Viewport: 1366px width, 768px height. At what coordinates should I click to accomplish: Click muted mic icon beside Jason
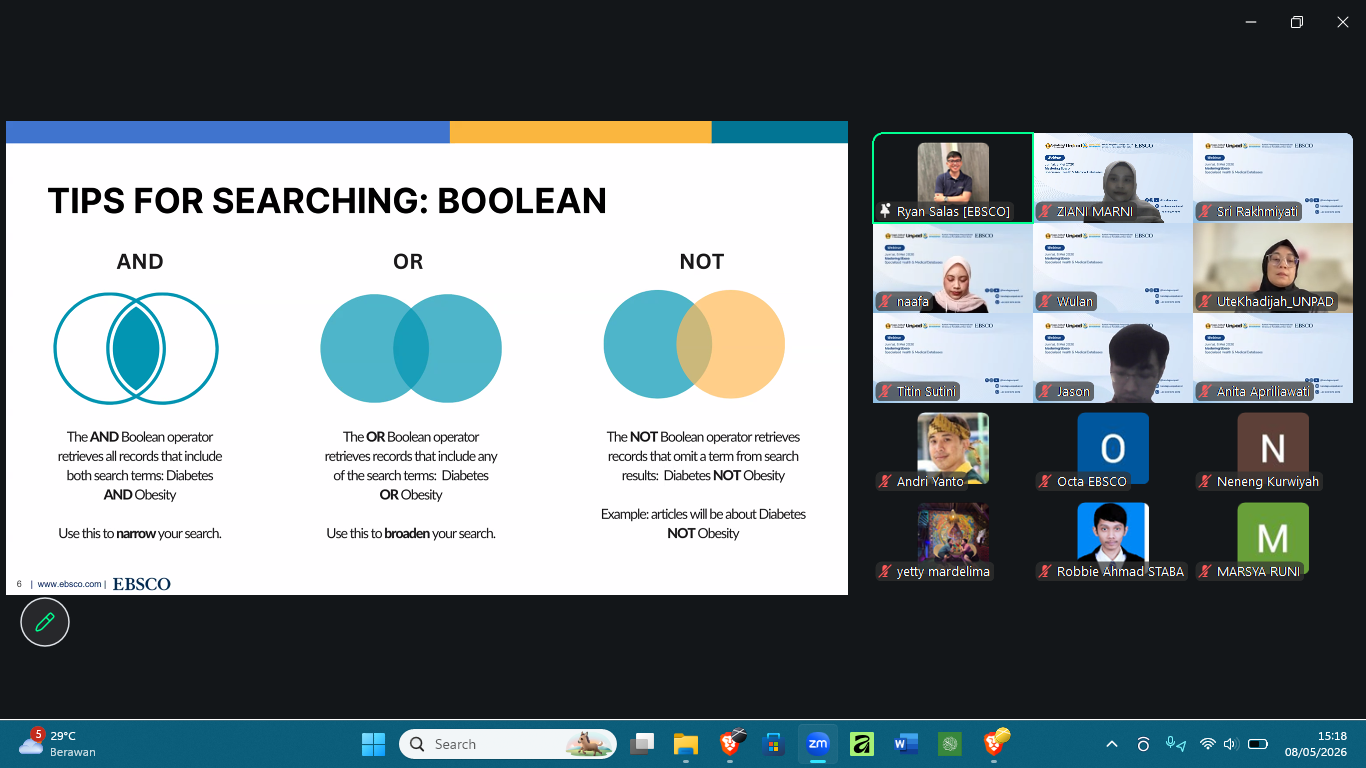[x=1045, y=392]
